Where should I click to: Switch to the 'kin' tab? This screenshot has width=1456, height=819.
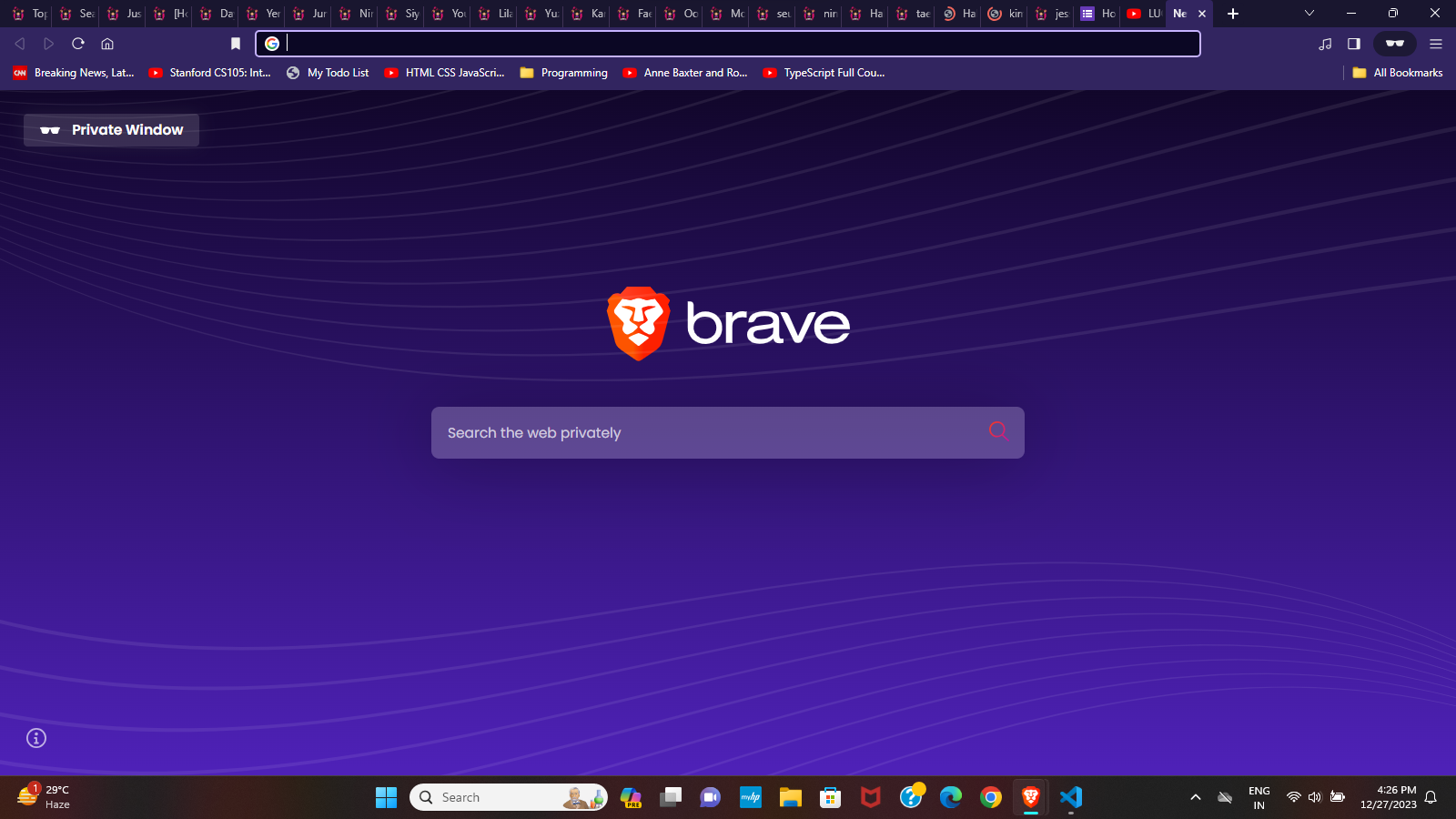tap(1005, 14)
